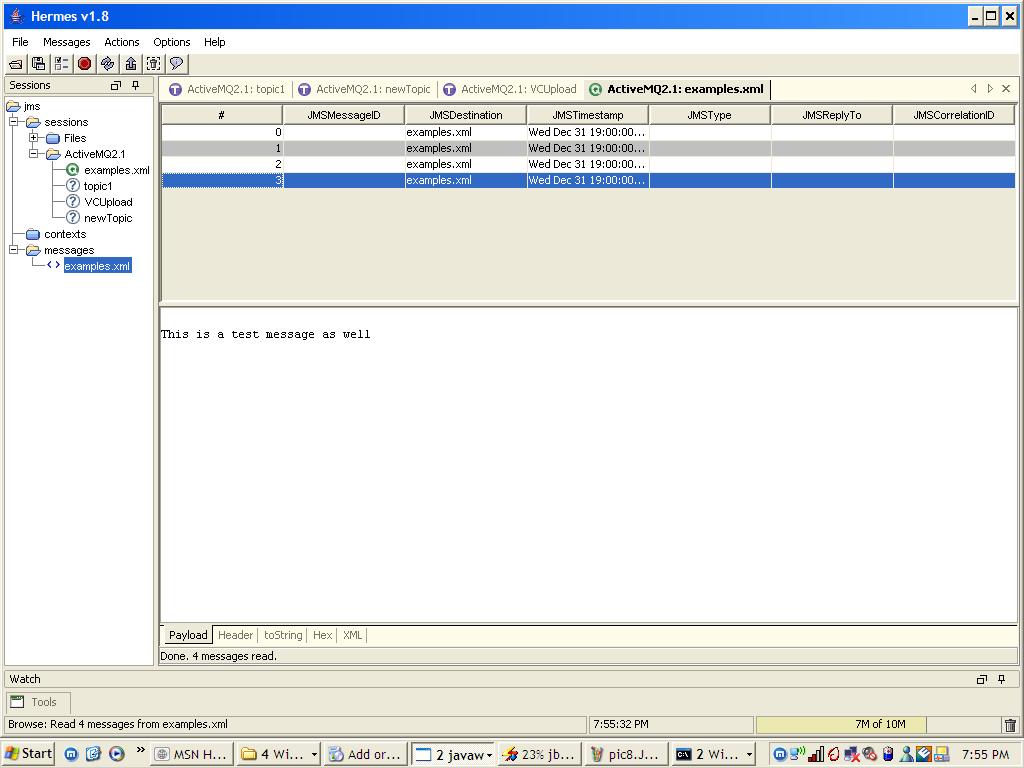
Task: Sort by JMSMessageID column header
Action: click(344, 115)
